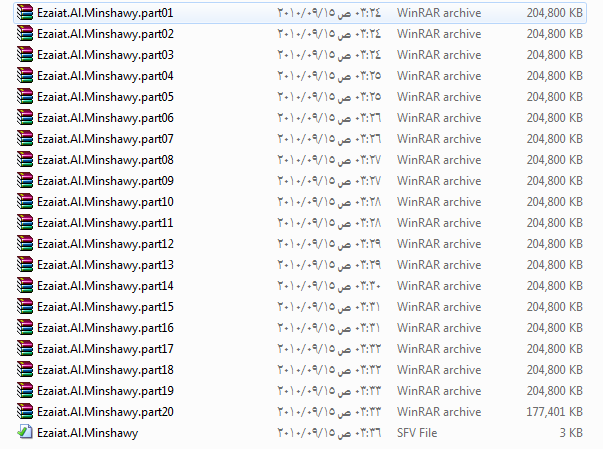The width and height of the screenshot is (603, 449).
Task: Click the SFV file checkmark icon
Action: click(x=25, y=432)
